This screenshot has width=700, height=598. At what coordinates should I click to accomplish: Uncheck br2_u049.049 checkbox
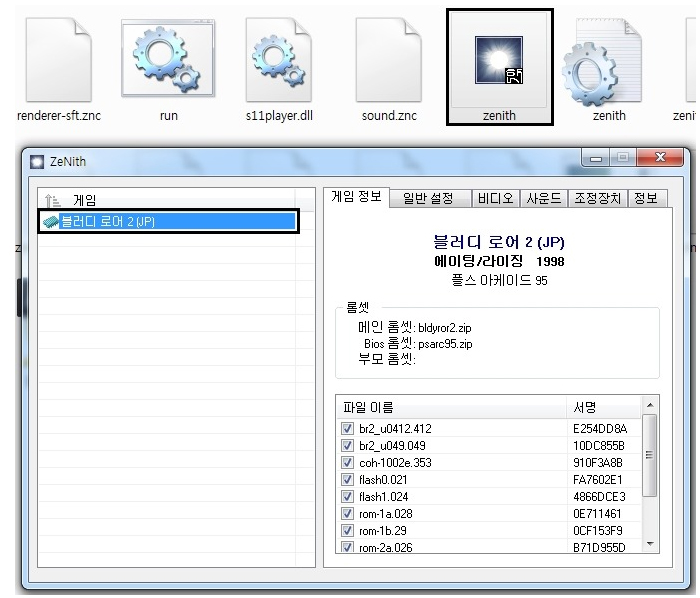[x=347, y=445]
